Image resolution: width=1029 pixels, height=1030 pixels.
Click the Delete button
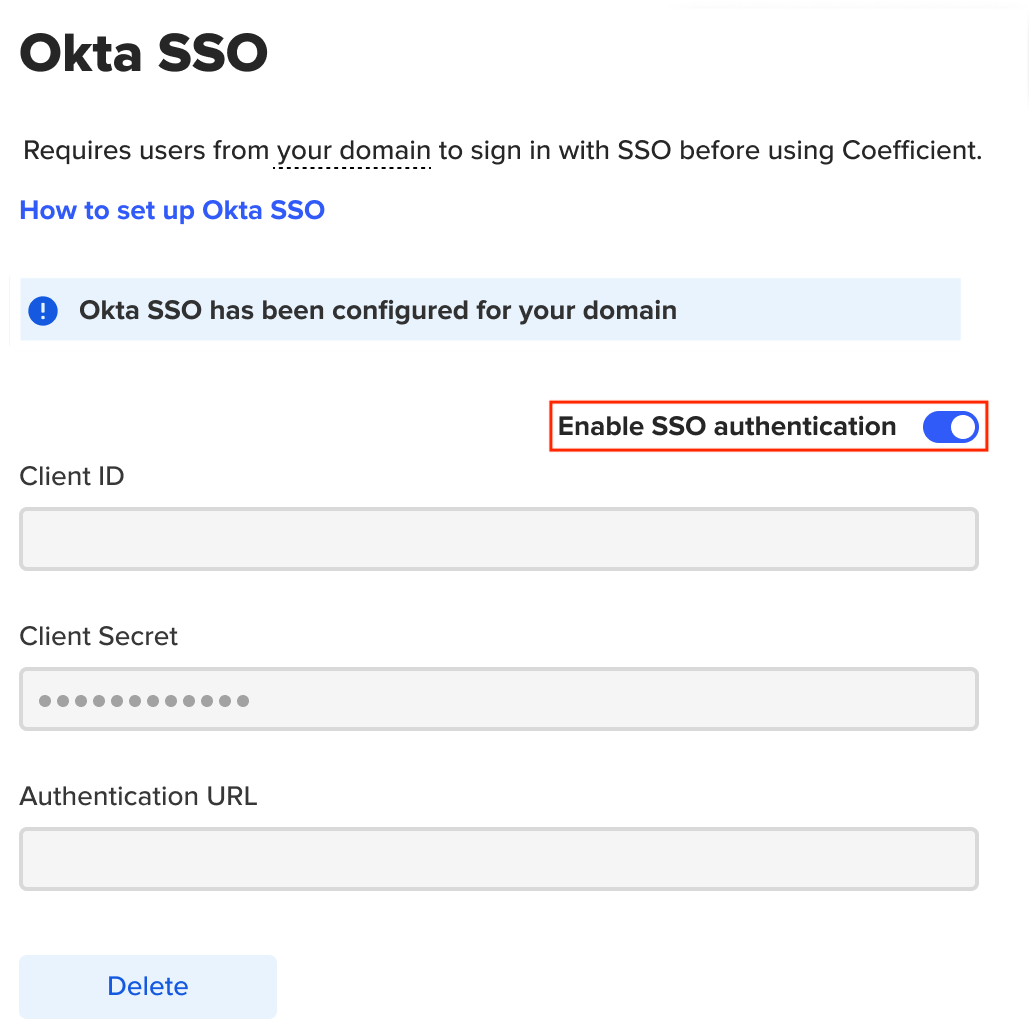tap(148, 986)
